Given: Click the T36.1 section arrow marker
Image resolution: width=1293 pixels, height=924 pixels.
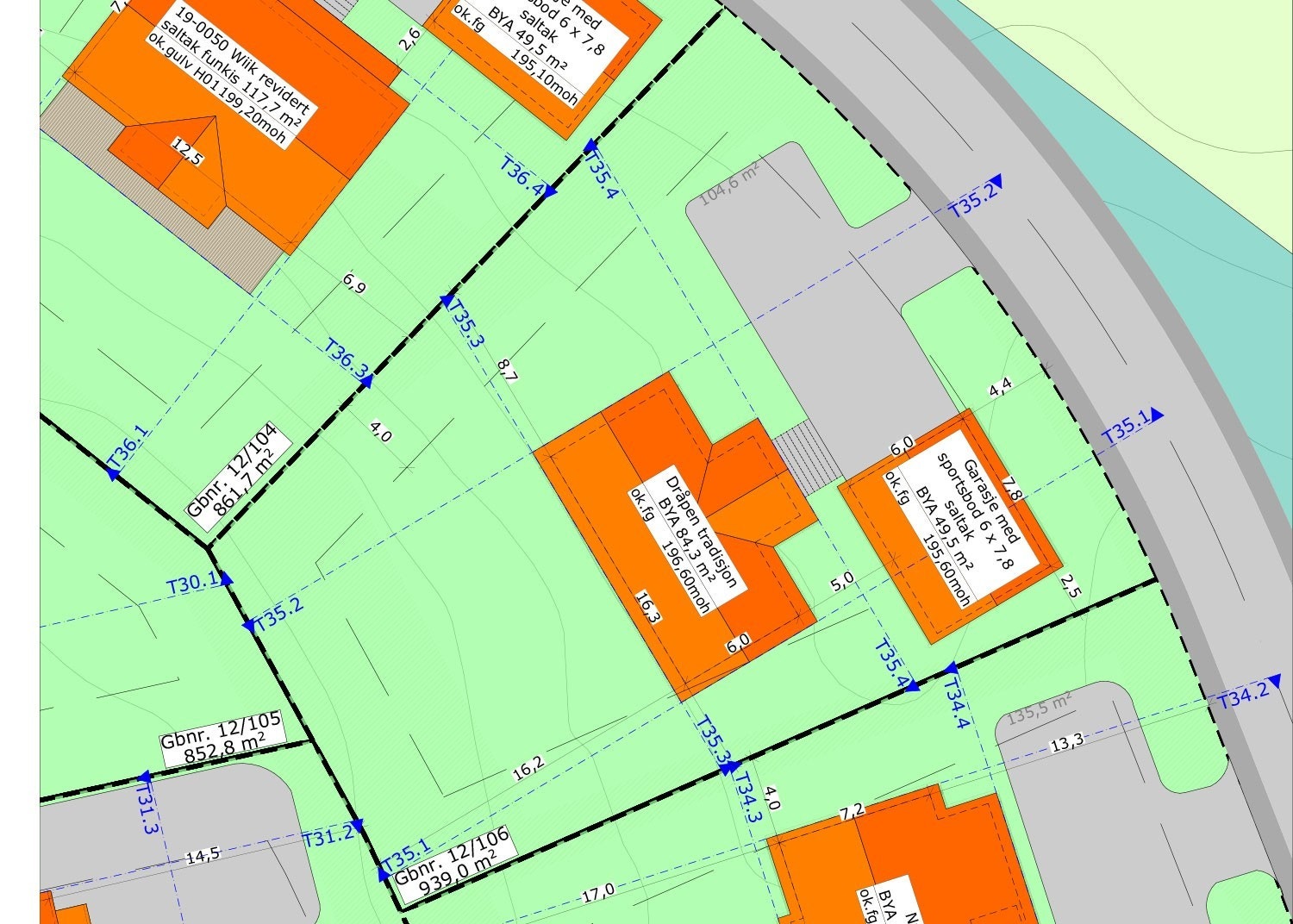Looking at the screenshot, I should [x=113, y=471].
